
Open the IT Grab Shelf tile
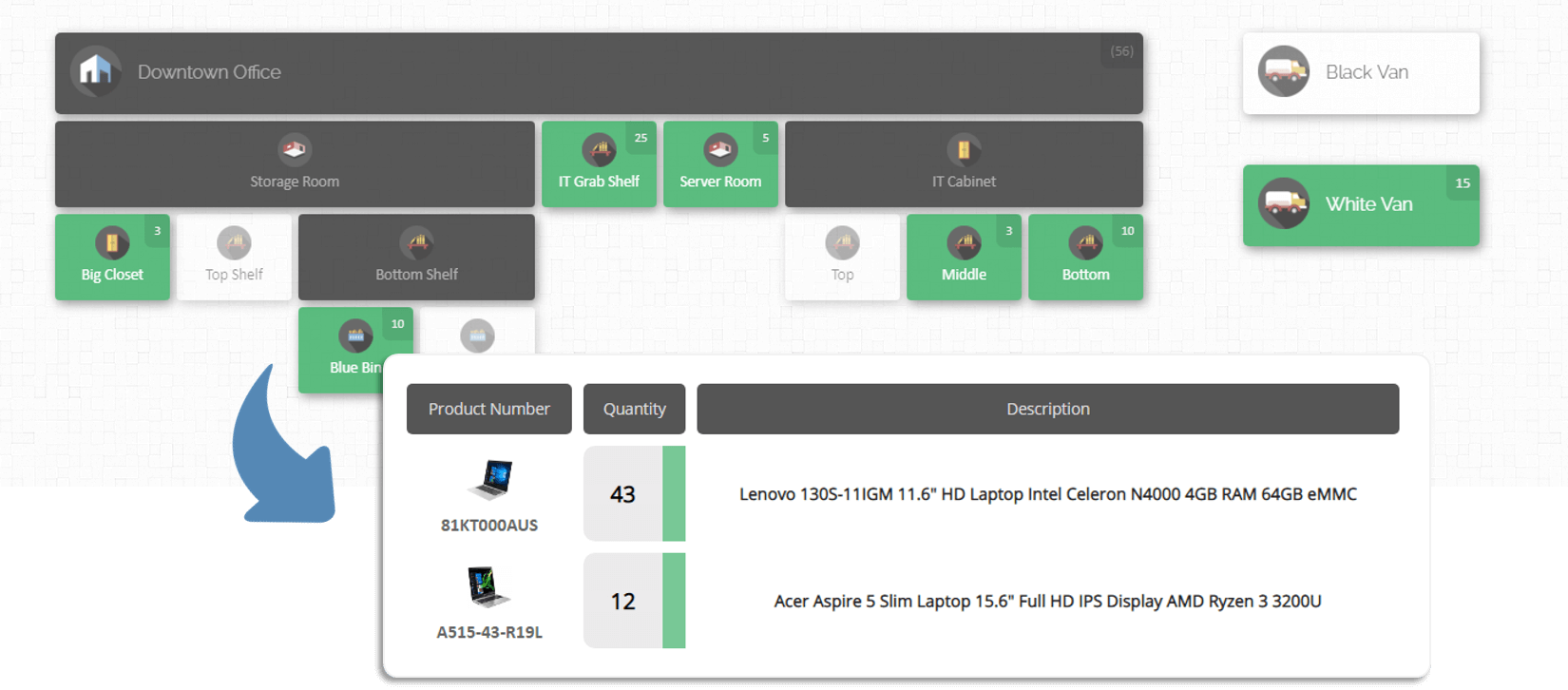[x=599, y=163]
